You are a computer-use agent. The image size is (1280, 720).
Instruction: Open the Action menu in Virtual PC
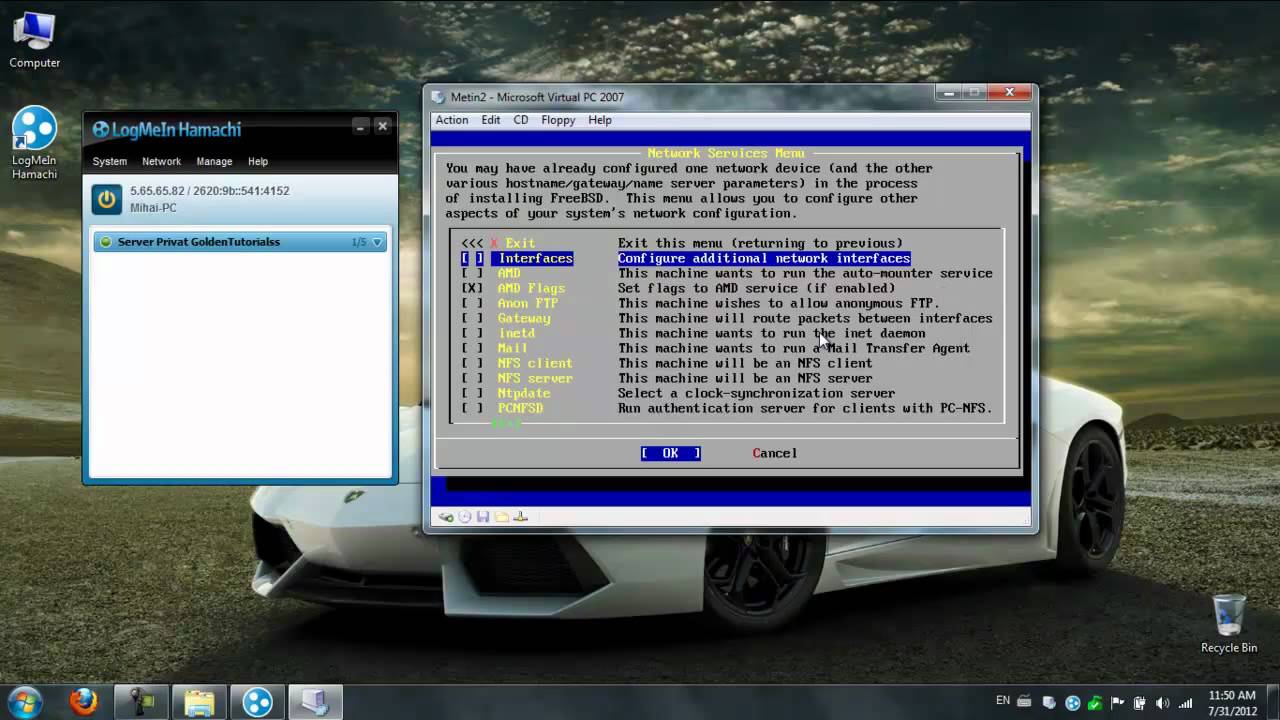coord(451,120)
